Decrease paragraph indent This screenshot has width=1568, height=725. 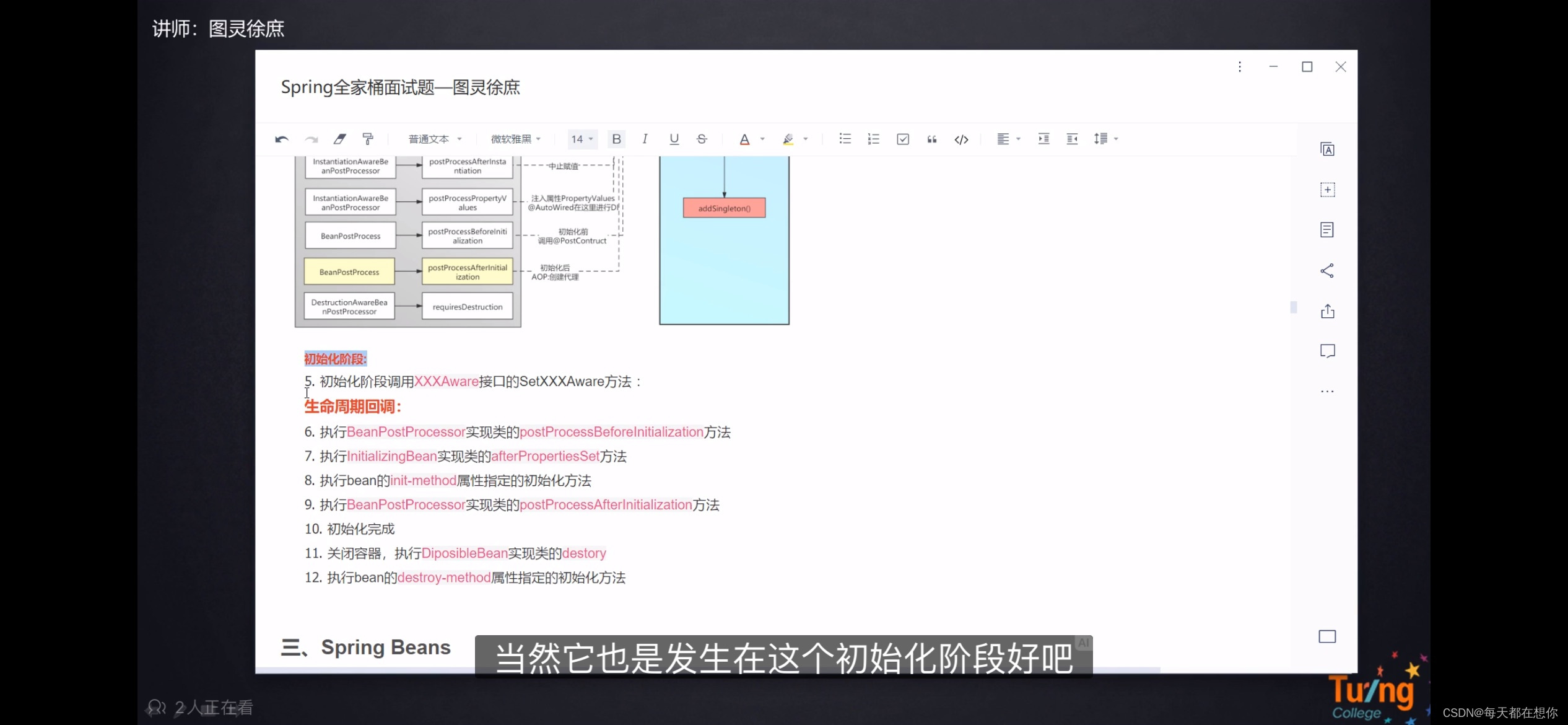[x=1073, y=139]
